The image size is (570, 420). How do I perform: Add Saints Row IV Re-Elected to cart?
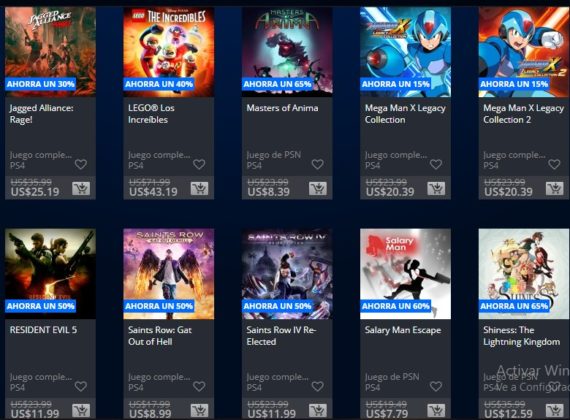pos(318,411)
